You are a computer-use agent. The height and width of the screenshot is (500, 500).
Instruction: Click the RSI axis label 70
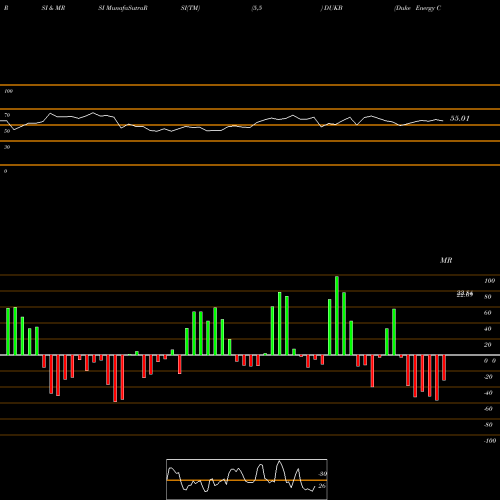point(7,115)
